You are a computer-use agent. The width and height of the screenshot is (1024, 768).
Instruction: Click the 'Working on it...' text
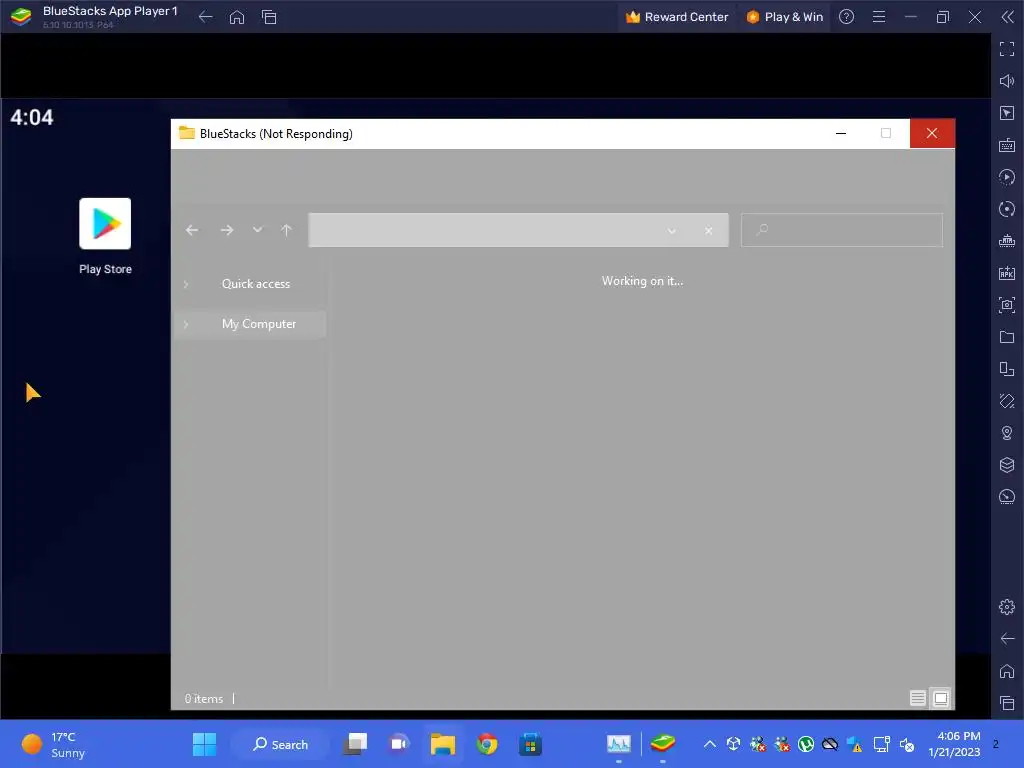[x=643, y=281]
